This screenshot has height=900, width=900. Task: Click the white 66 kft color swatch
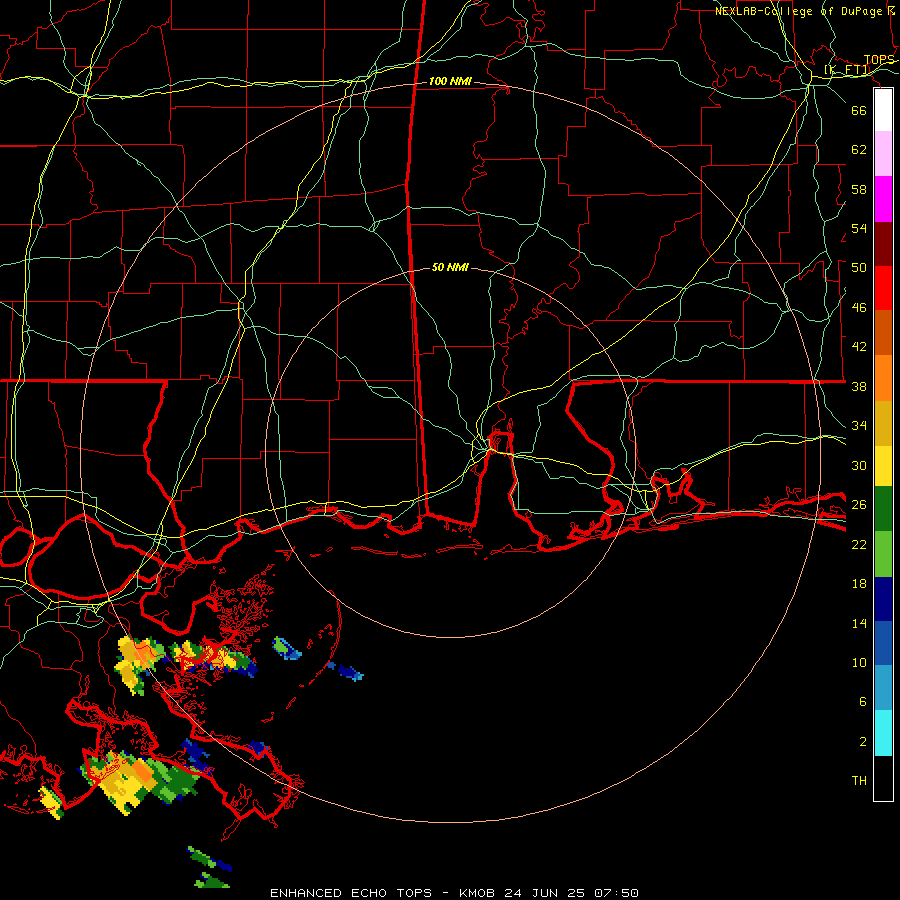pyautogui.click(x=883, y=110)
